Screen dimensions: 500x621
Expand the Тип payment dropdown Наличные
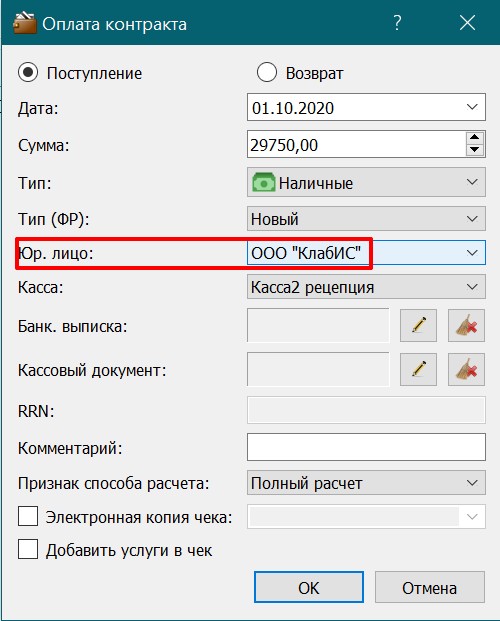[366, 182]
